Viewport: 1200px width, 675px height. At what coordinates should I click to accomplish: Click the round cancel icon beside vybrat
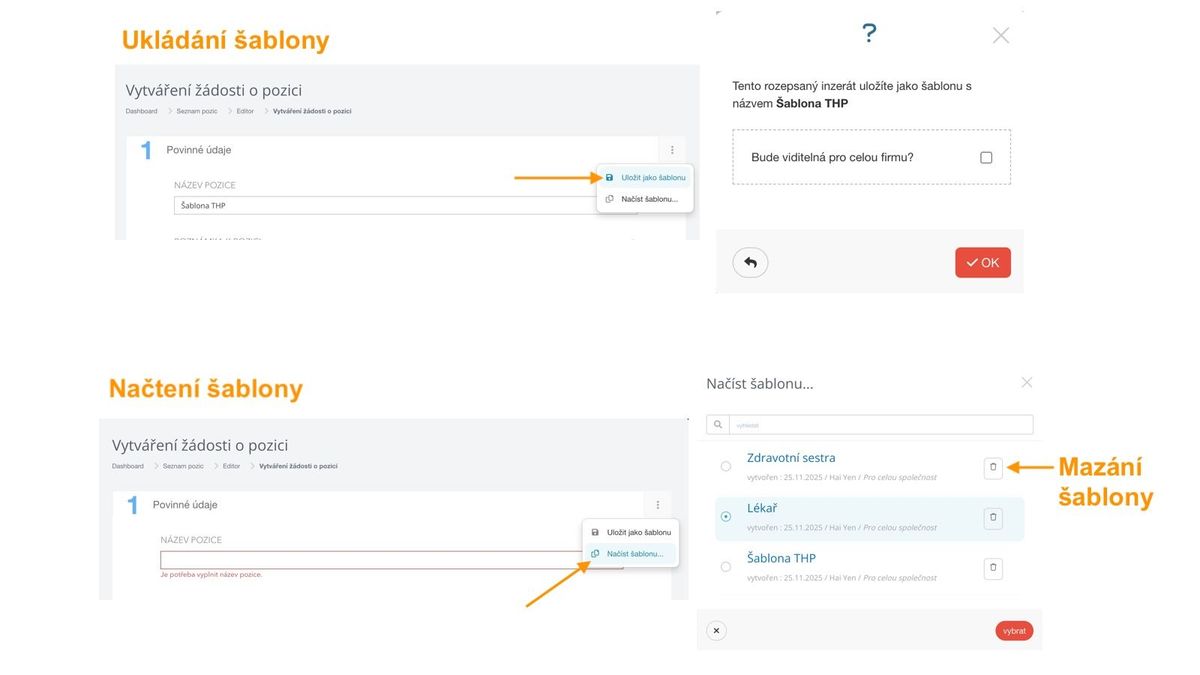tap(716, 631)
